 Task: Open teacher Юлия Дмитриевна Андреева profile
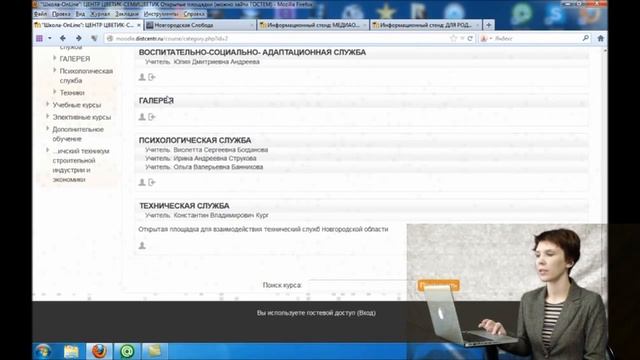(x=216, y=62)
